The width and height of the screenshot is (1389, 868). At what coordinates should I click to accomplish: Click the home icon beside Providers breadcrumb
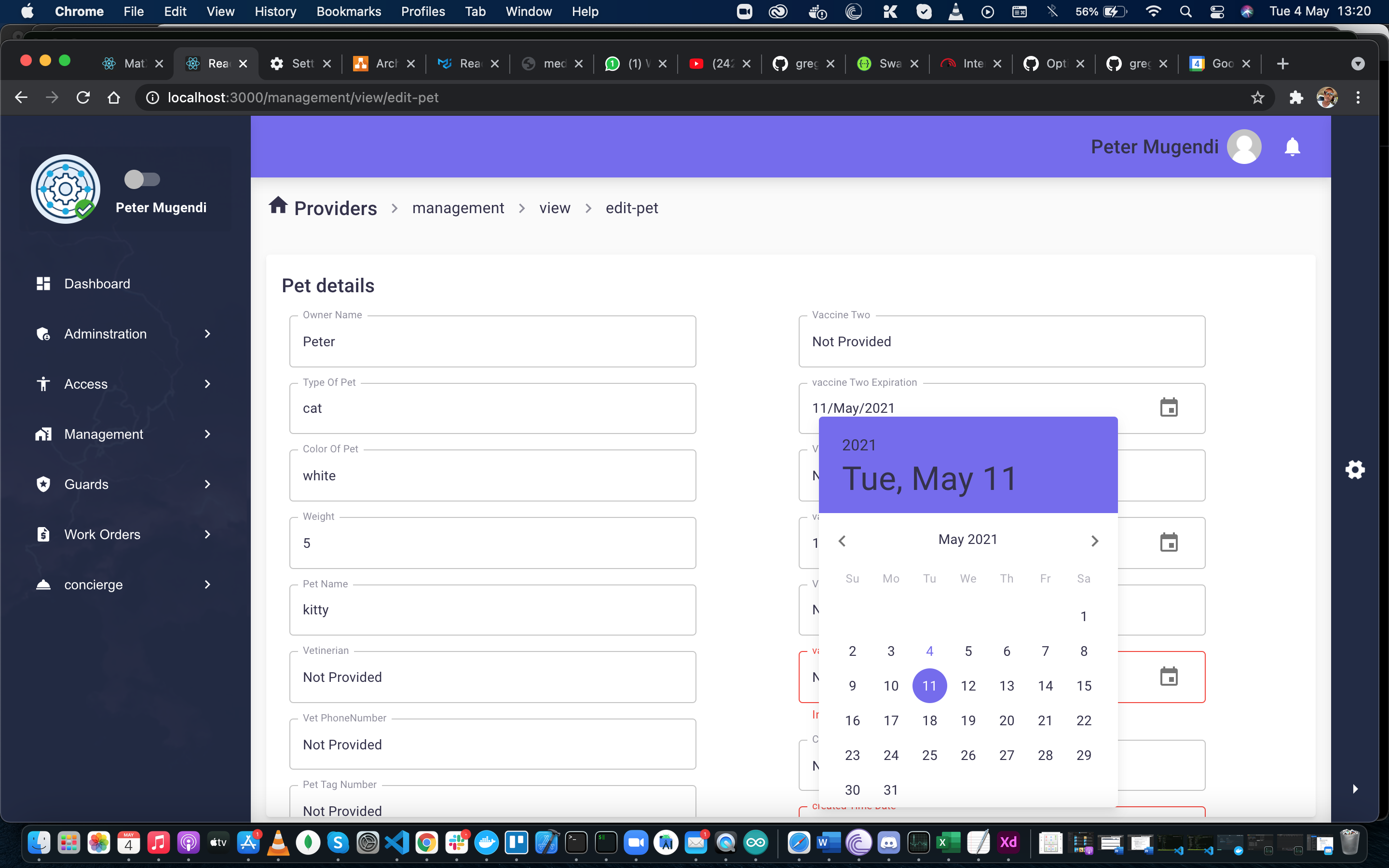pos(279,207)
